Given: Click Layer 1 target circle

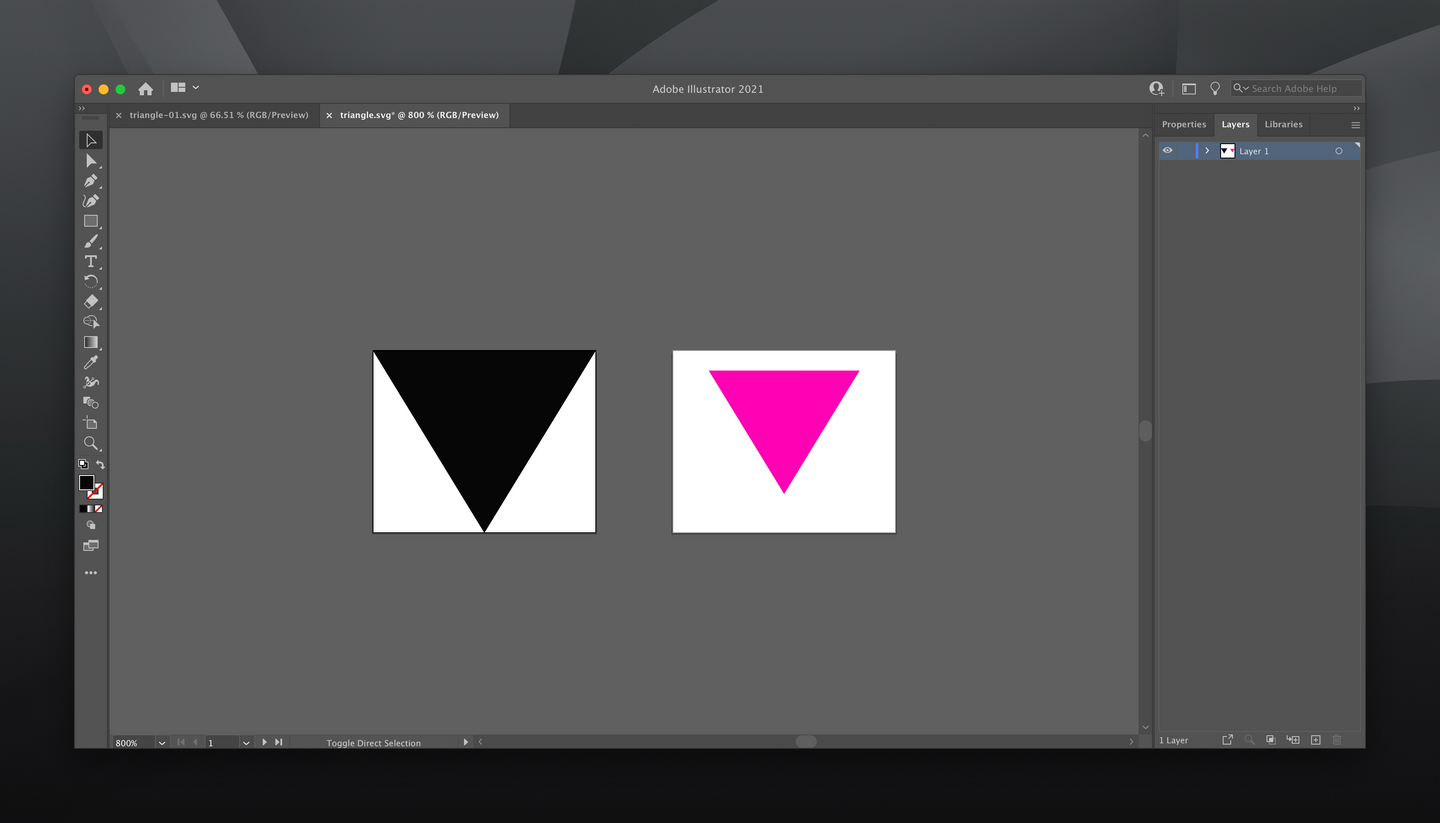Looking at the screenshot, I should click(x=1339, y=151).
